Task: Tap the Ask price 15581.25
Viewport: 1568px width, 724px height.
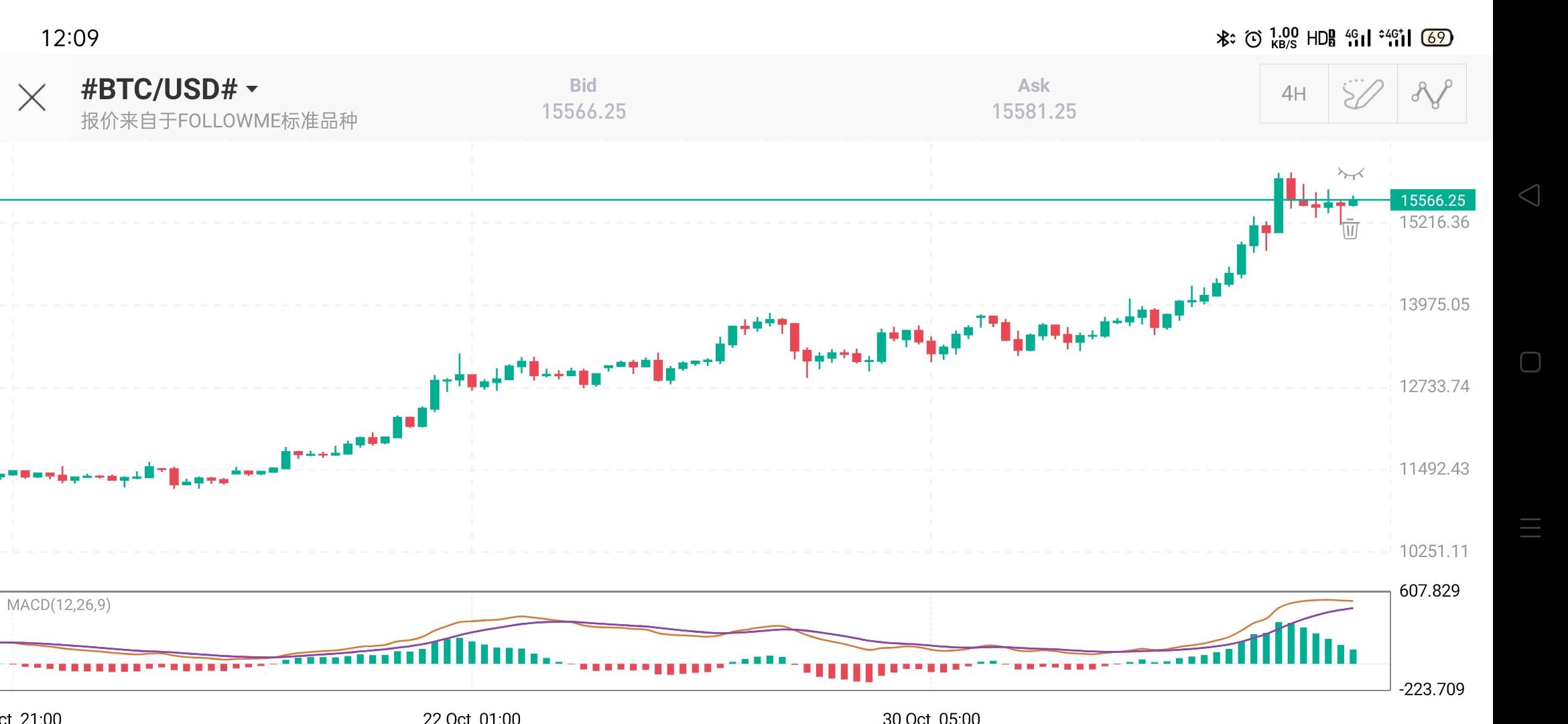Action: tap(1033, 111)
